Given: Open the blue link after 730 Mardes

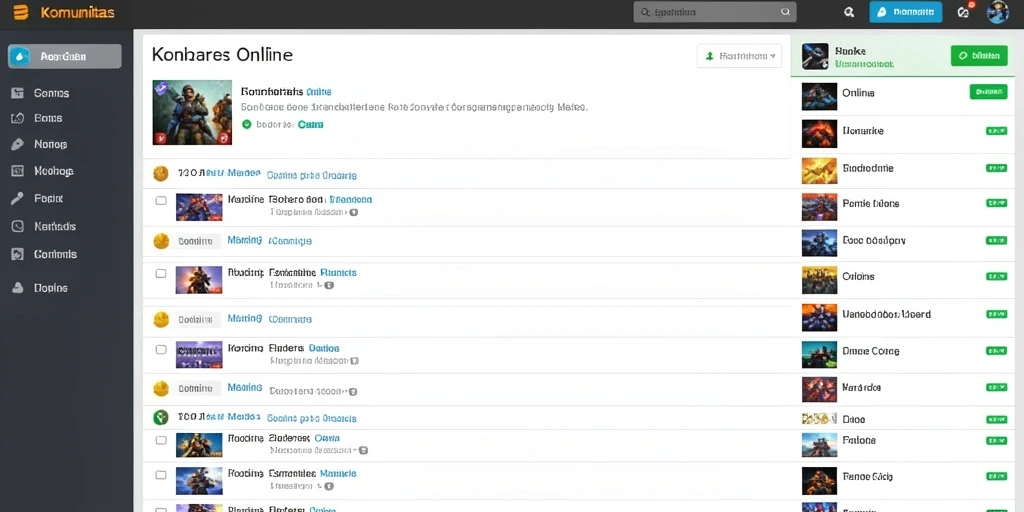Looking at the screenshot, I should coord(312,175).
